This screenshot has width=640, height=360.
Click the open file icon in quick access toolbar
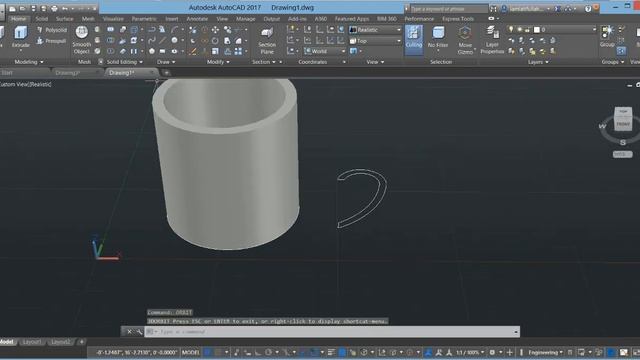point(22,8)
